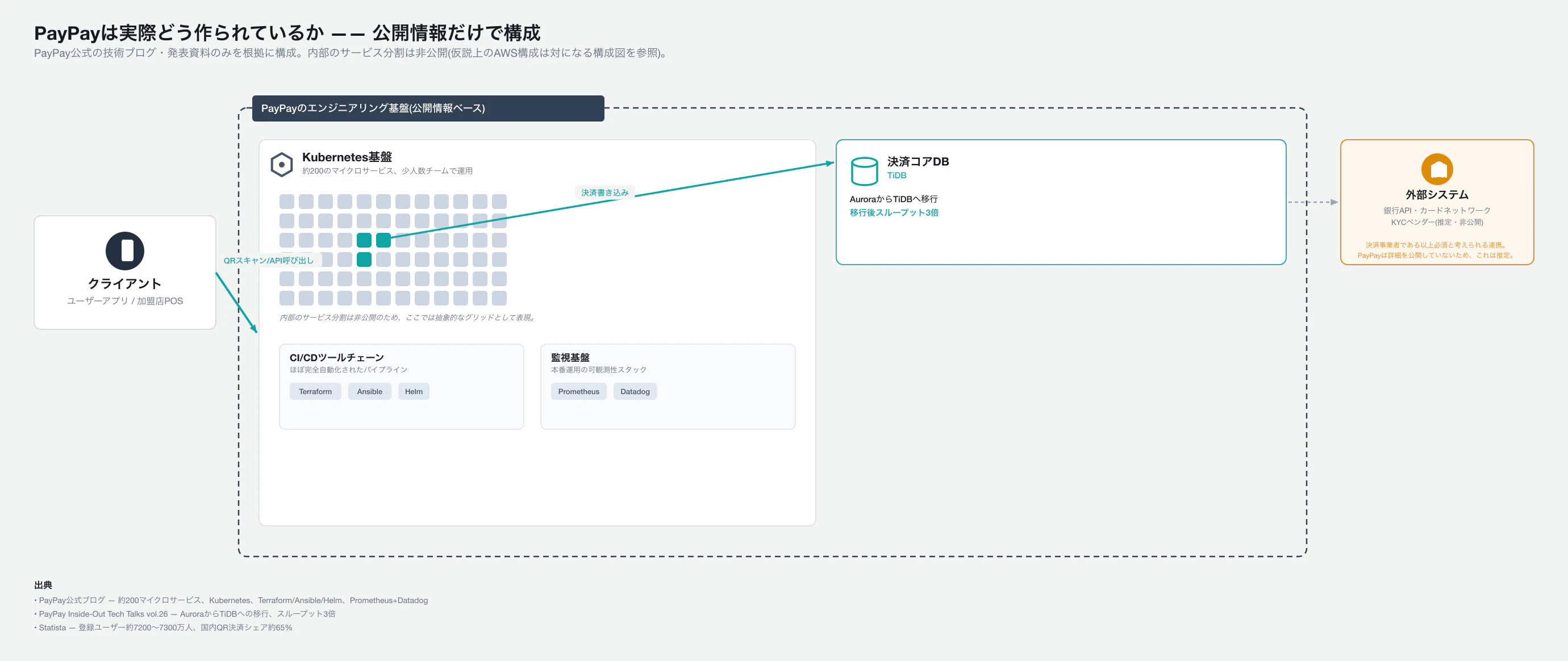1568x661 pixels.
Task: Select the Terraform tag
Action: coord(315,391)
